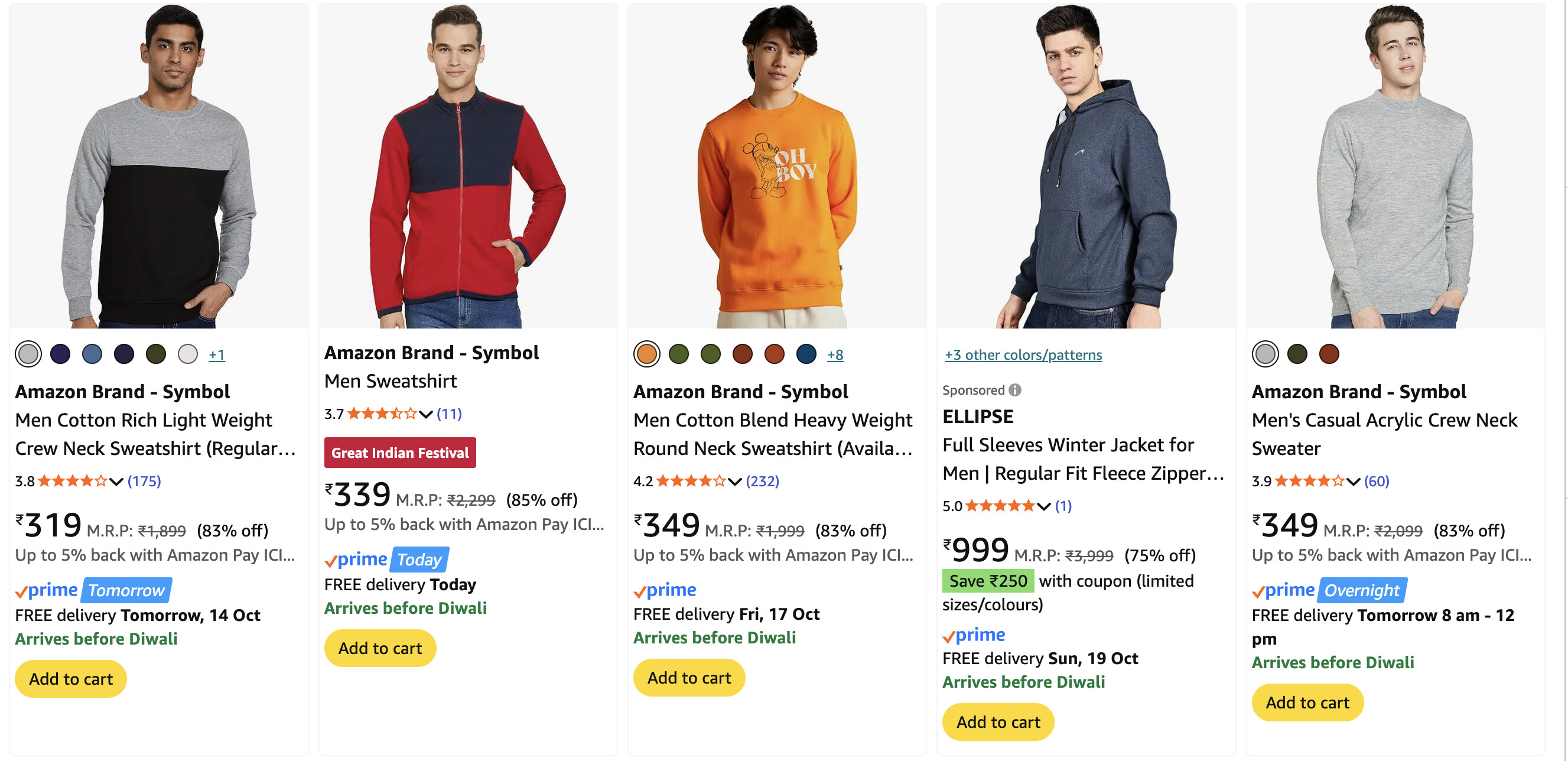
Task: Click the Sponsored info icon
Action: (1014, 390)
